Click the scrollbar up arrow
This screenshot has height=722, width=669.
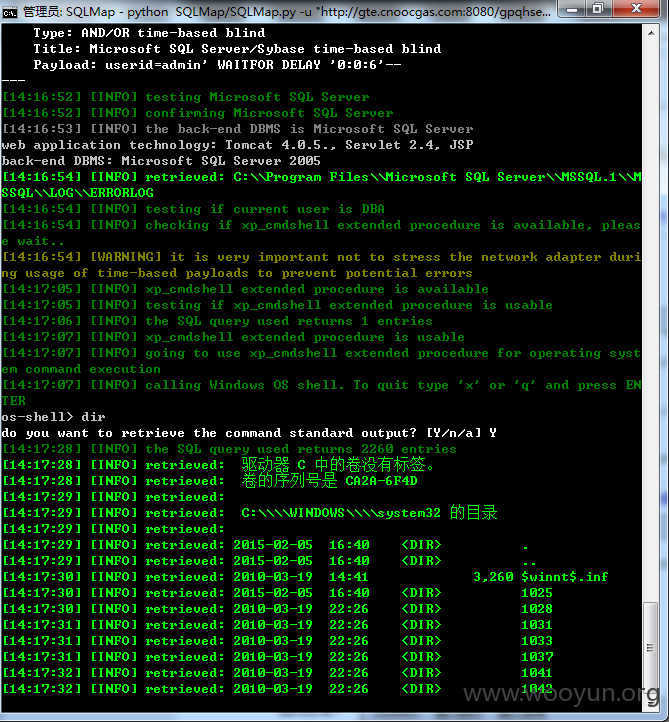[651, 33]
